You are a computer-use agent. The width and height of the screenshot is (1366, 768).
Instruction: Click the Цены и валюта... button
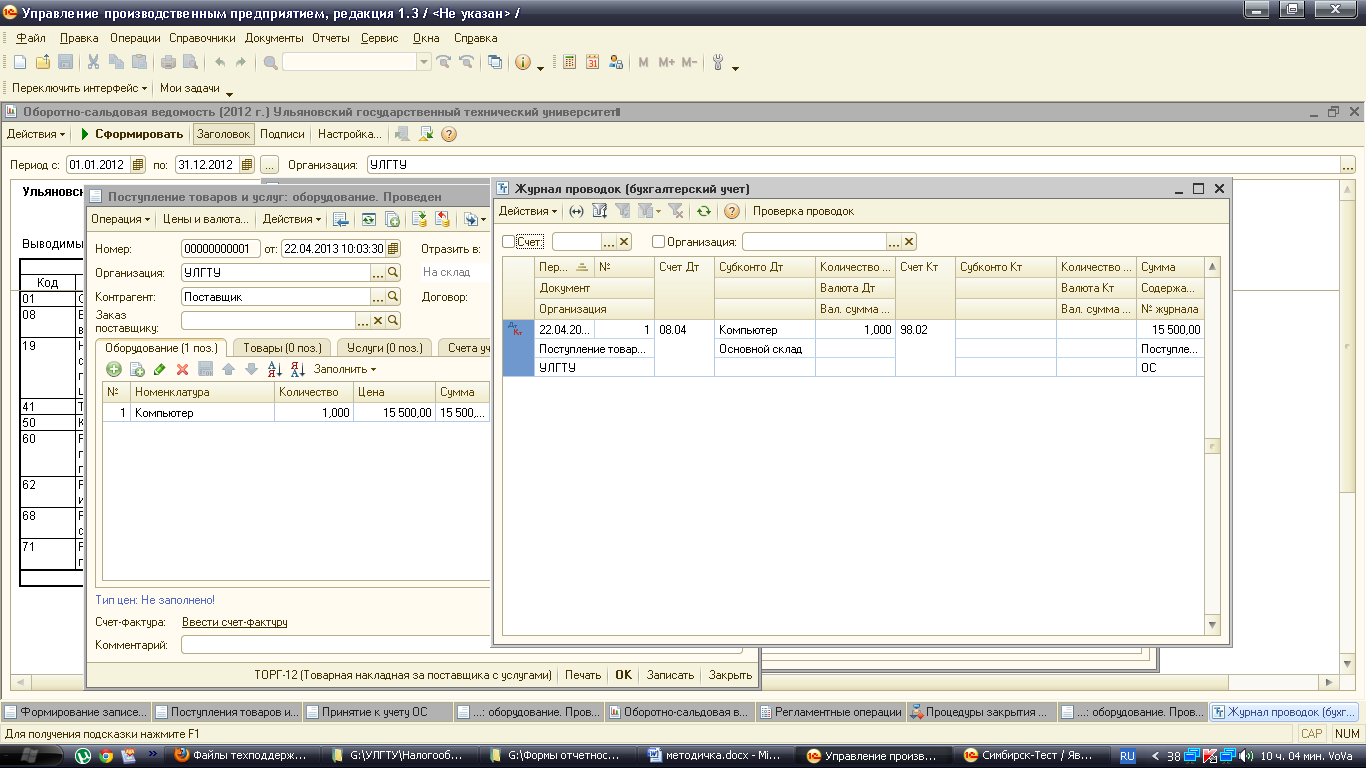205,219
